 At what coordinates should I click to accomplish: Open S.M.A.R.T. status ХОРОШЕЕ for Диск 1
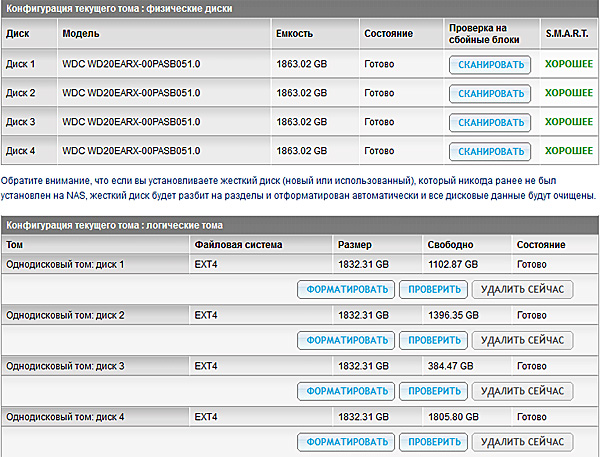[x=568, y=64]
